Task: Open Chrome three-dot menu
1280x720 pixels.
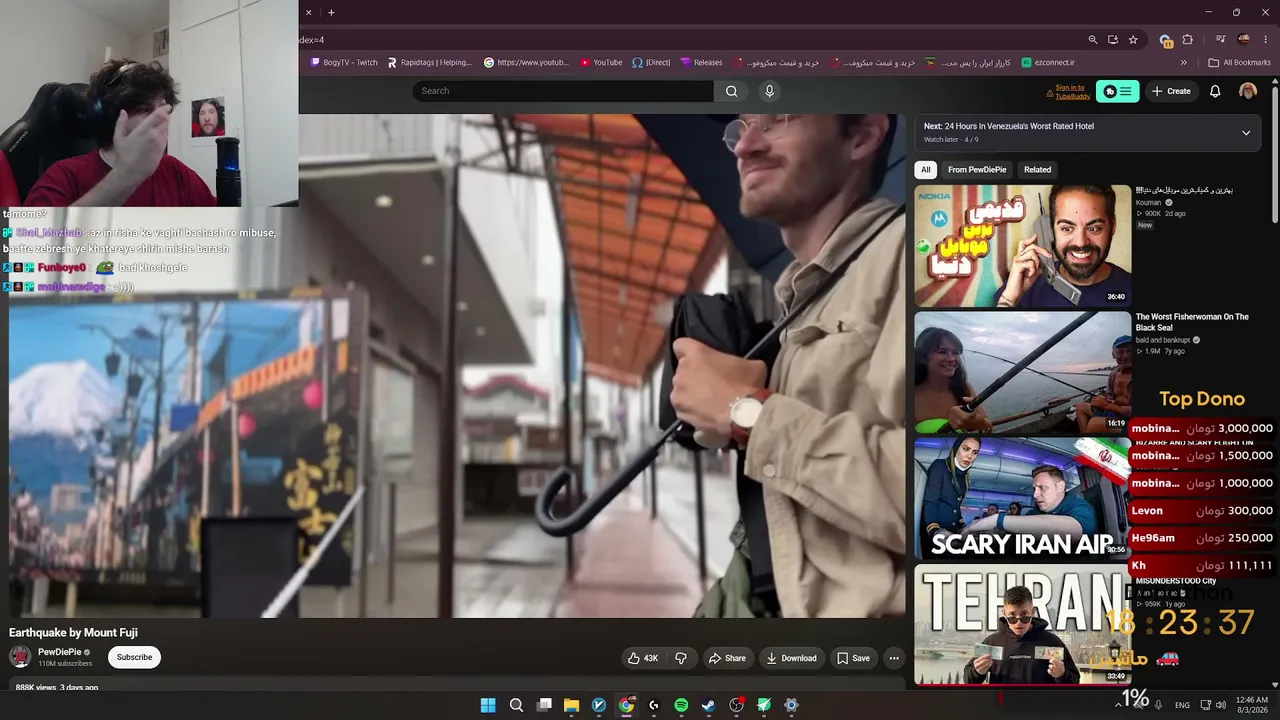Action: pyautogui.click(x=1266, y=40)
